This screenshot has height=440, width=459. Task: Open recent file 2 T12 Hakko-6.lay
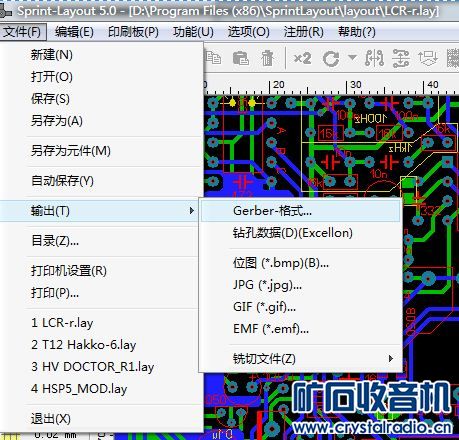[101, 345]
